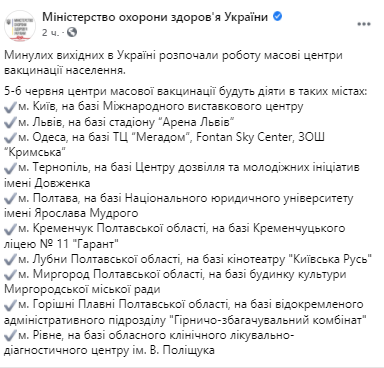Click the line '5-6 червня центри масової вакцинації'
This screenshot has height=368, width=384.
click(186, 91)
